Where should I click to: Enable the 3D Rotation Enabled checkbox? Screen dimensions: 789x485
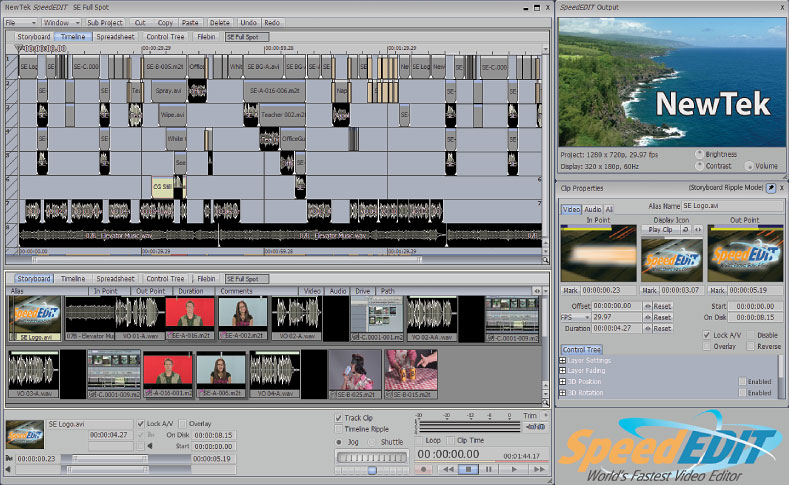click(742, 392)
